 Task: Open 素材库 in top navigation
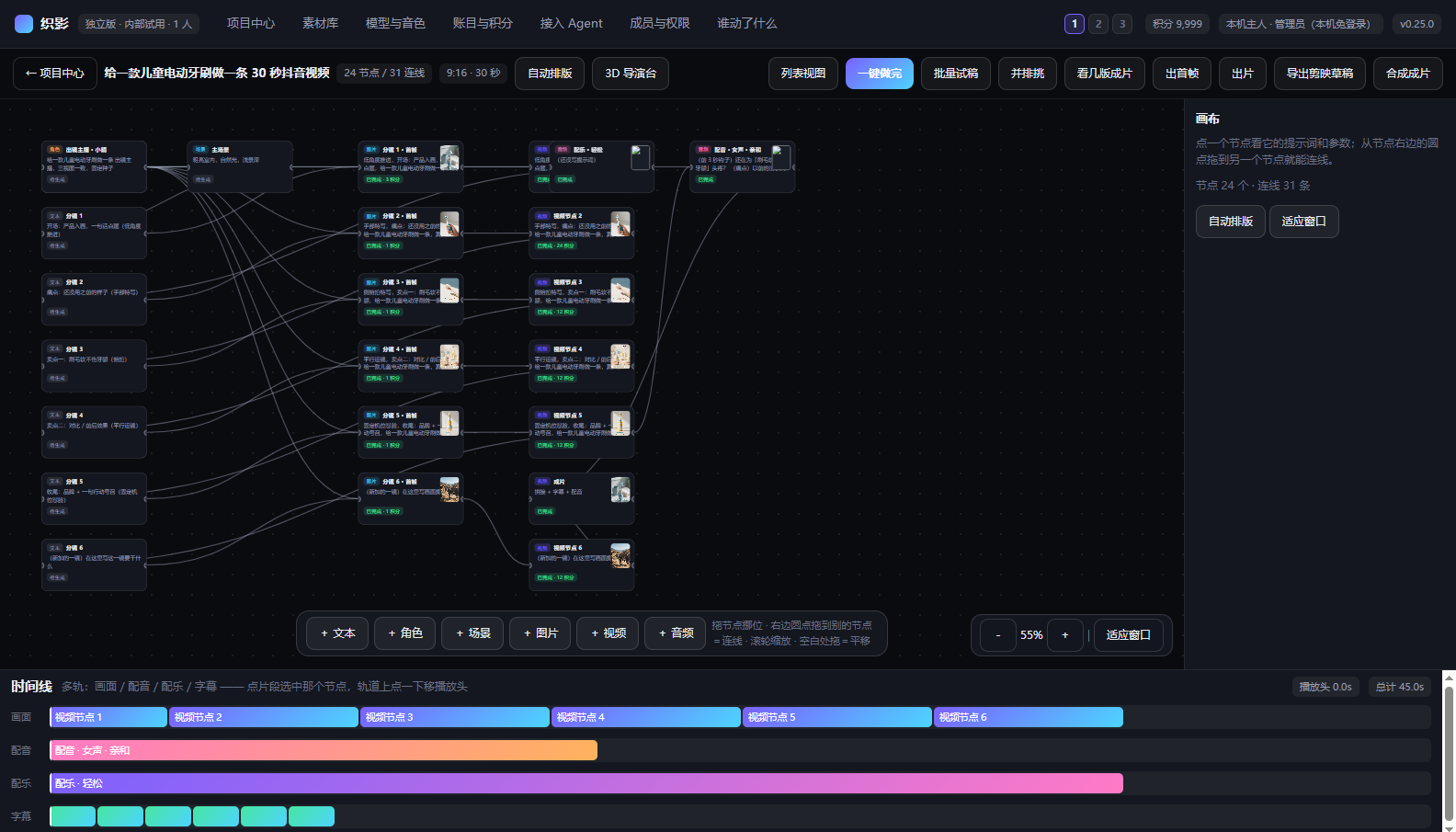321,24
